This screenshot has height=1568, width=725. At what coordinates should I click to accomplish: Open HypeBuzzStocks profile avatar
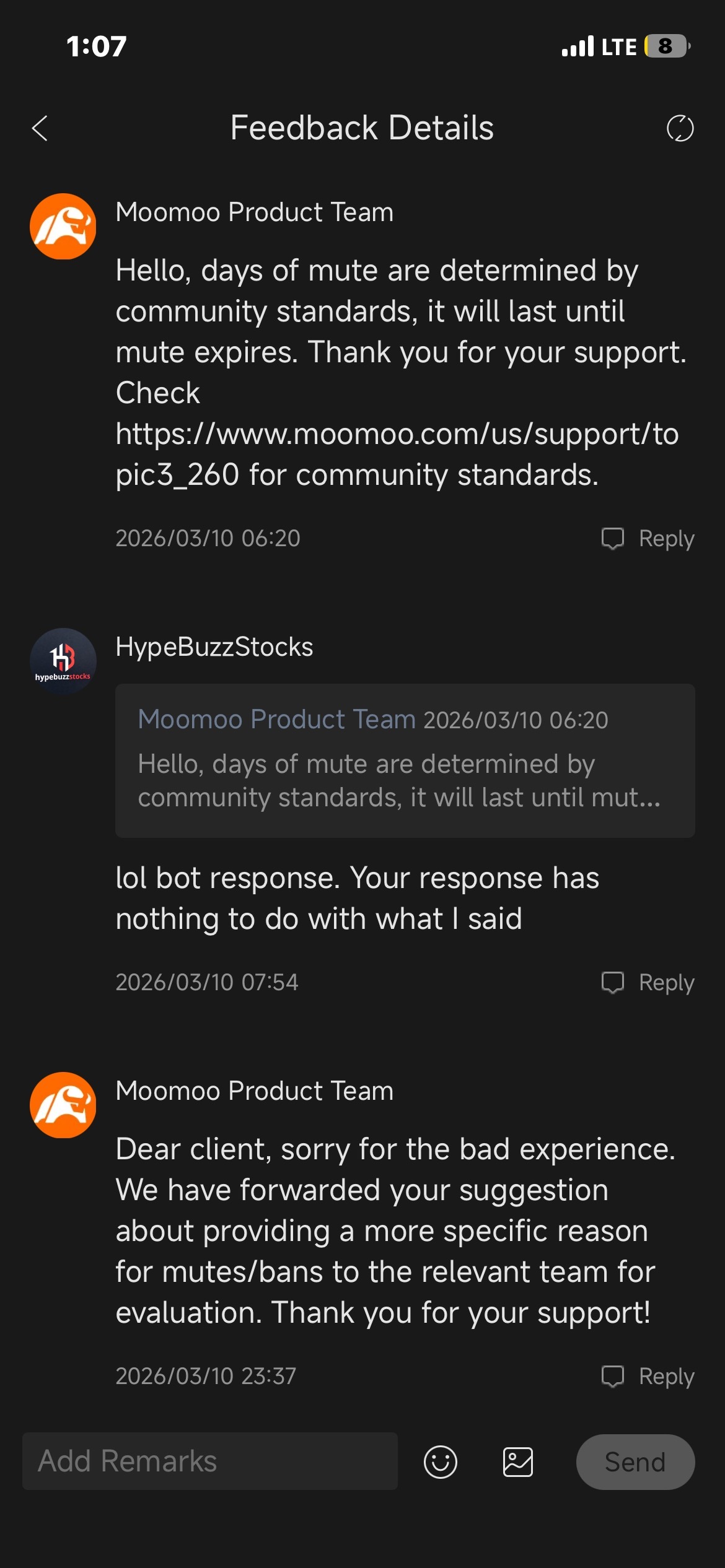click(x=63, y=661)
